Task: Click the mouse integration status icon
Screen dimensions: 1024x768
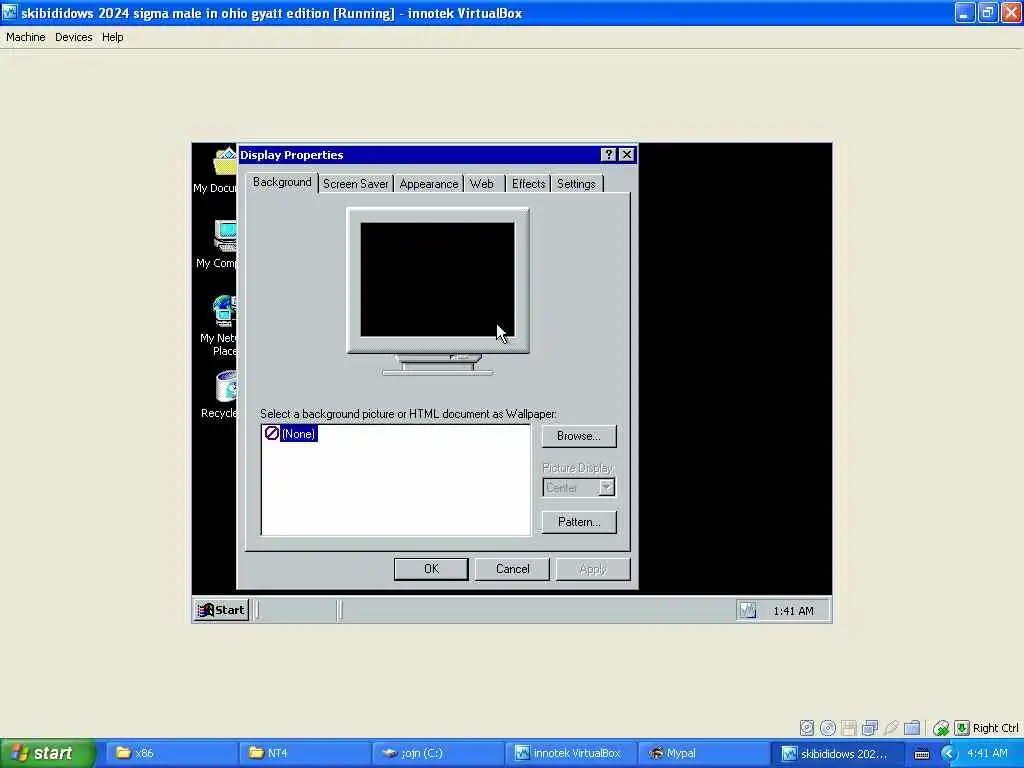Action: pos(940,728)
